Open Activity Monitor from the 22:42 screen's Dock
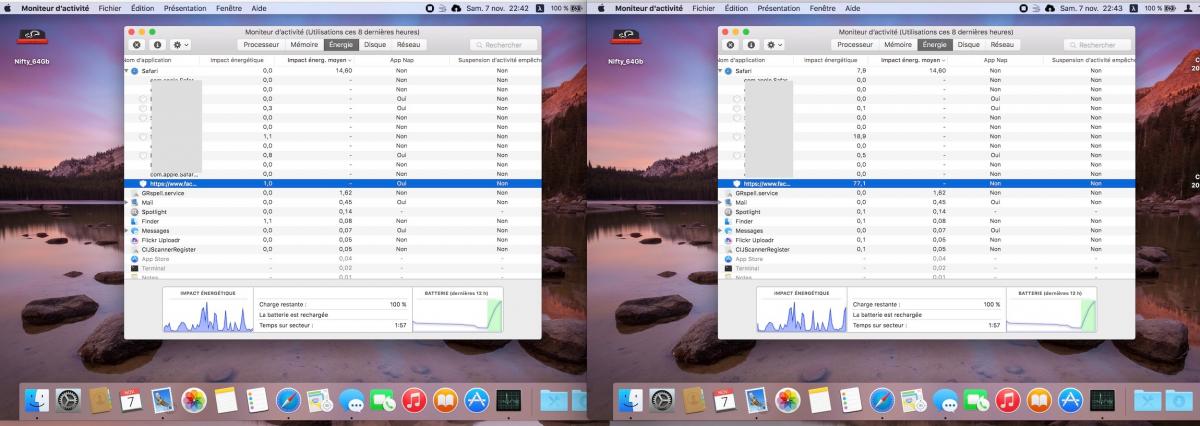The width and height of the screenshot is (1200, 426). [x=508, y=400]
